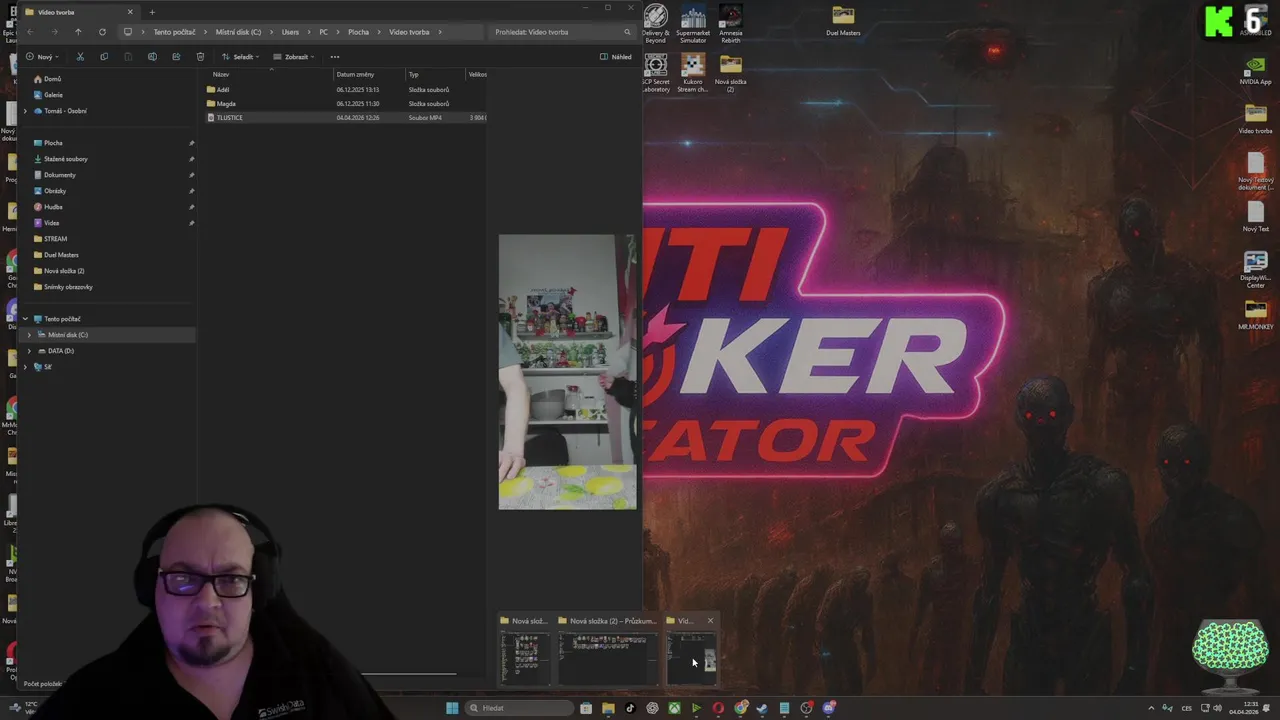Show hidden system tray icons chevron
Viewport: 1280px width, 720px height.
[1150, 708]
